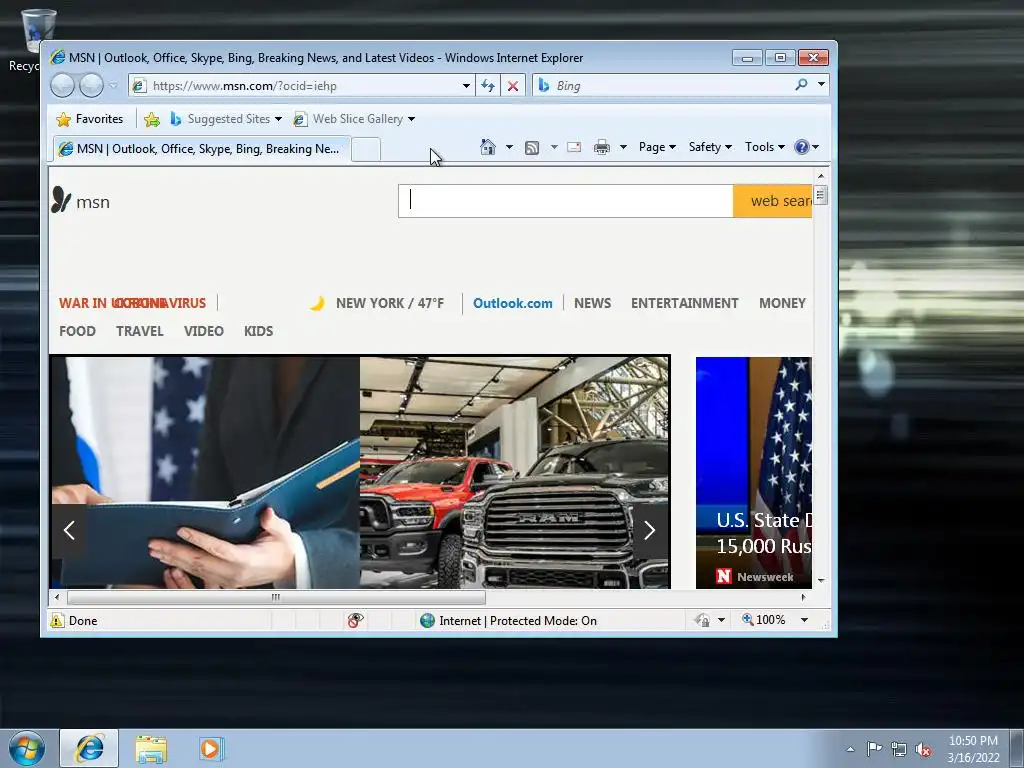Screen dimensions: 1024x768
Task: Open the Favorites star button
Action: [90, 119]
